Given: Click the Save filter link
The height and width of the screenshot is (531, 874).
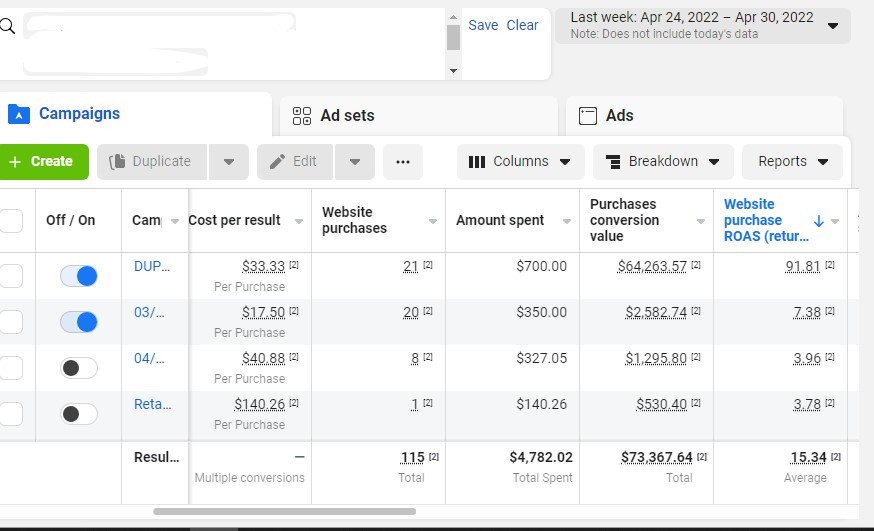Looking at the screenshot, I should coord(483,25).
